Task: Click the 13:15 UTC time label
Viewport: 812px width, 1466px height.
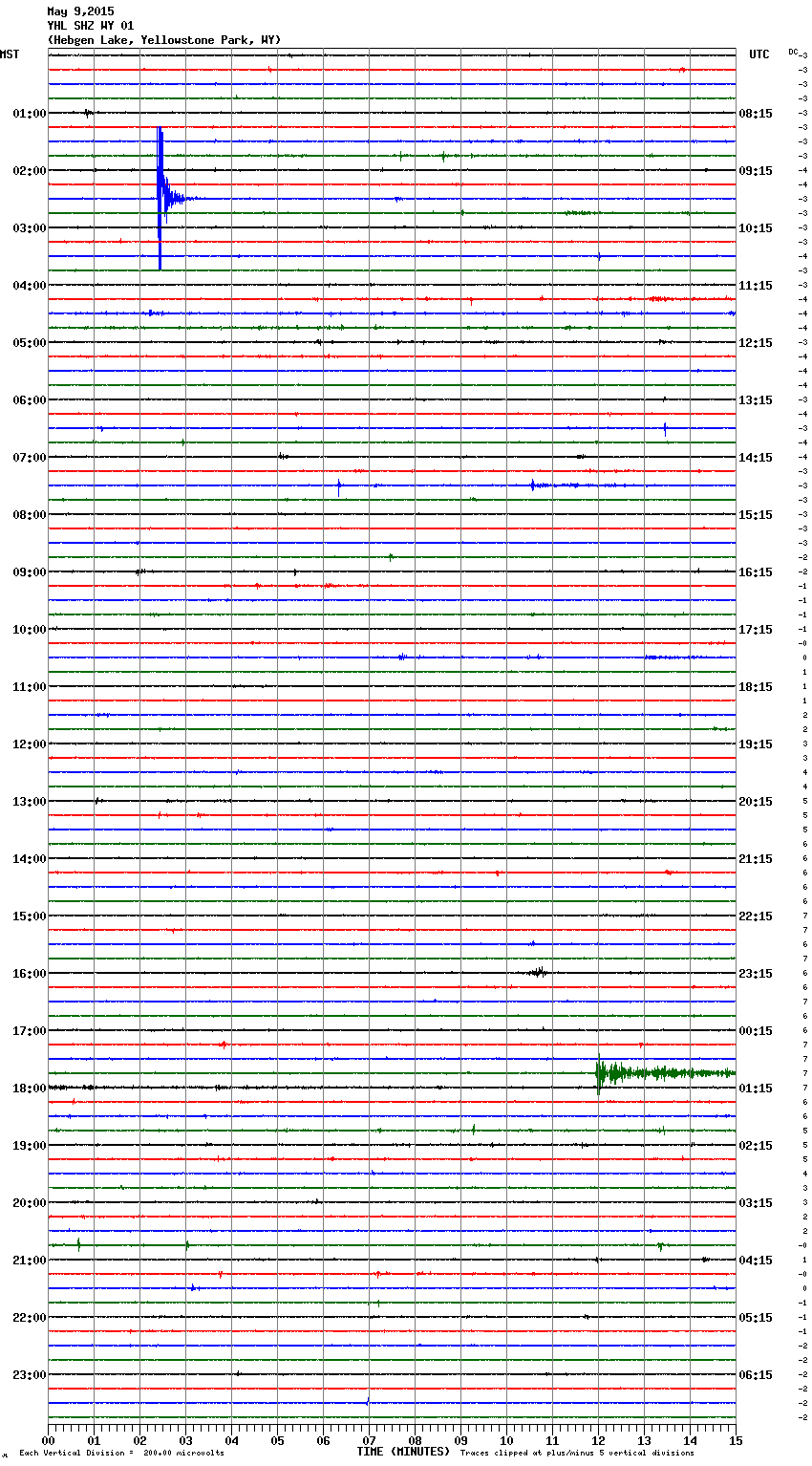Action: pyautogui.click(x=756, y=400)
